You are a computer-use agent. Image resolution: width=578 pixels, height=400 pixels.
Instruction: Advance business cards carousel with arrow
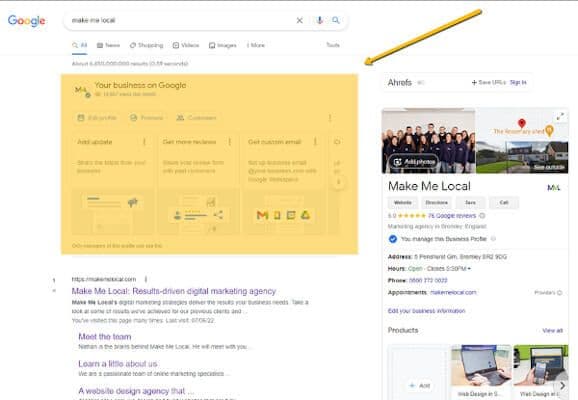click(x=339, y=182)
